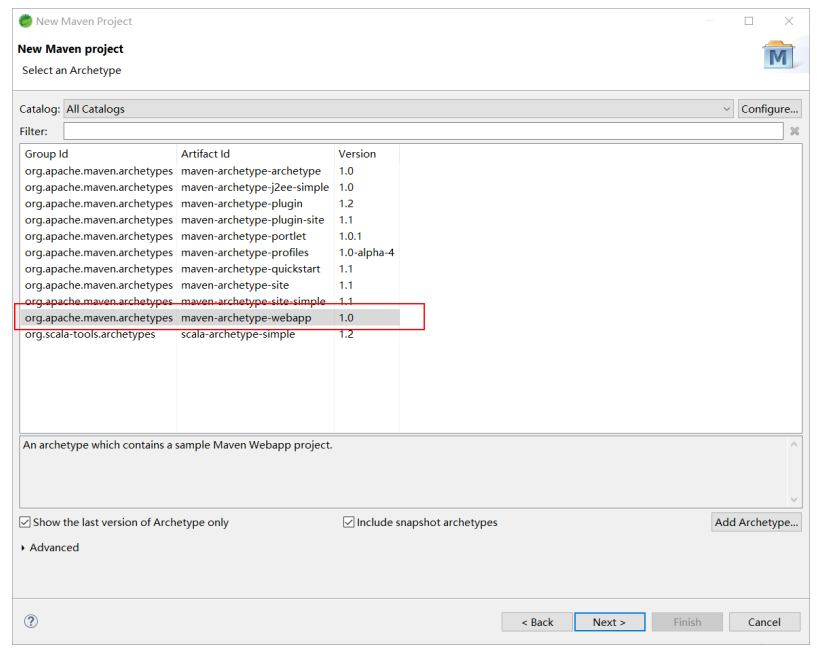Select the maven-archetype-plugin-site row
The image size is (831, 663).
pyautogui.click(x=211, y=220)
